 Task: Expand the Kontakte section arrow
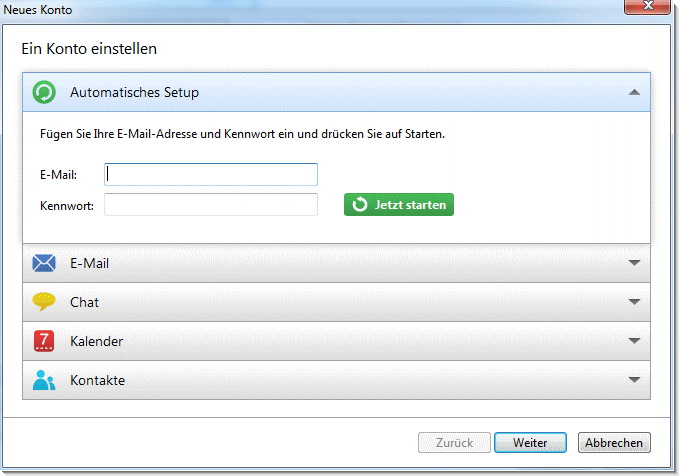coord(634,380)
